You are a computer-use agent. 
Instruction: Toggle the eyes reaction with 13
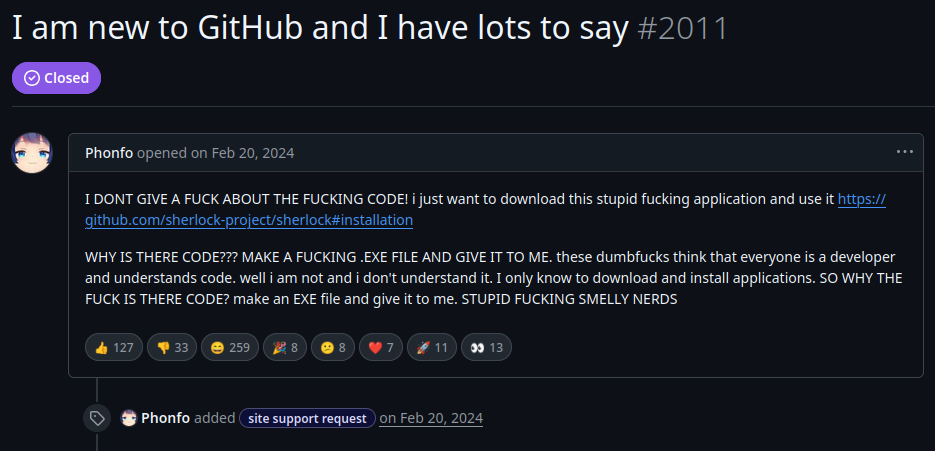pos(486,347)
